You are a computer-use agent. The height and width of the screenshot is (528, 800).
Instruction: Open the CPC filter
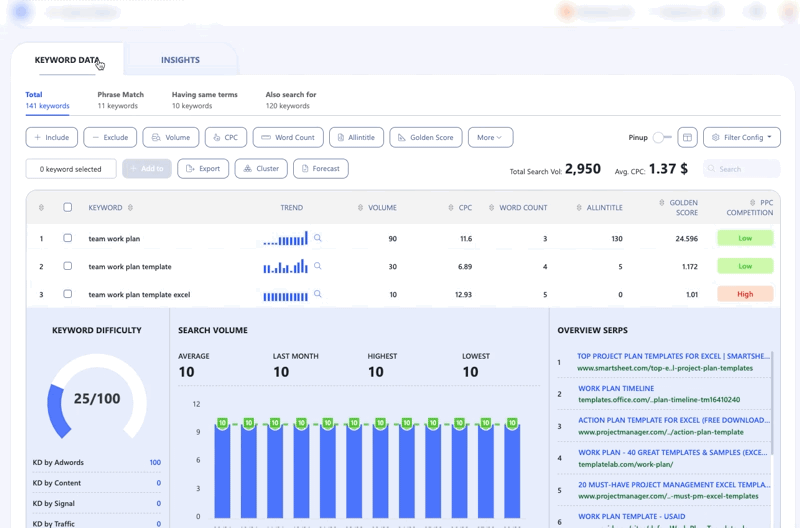tap(226, 137)
